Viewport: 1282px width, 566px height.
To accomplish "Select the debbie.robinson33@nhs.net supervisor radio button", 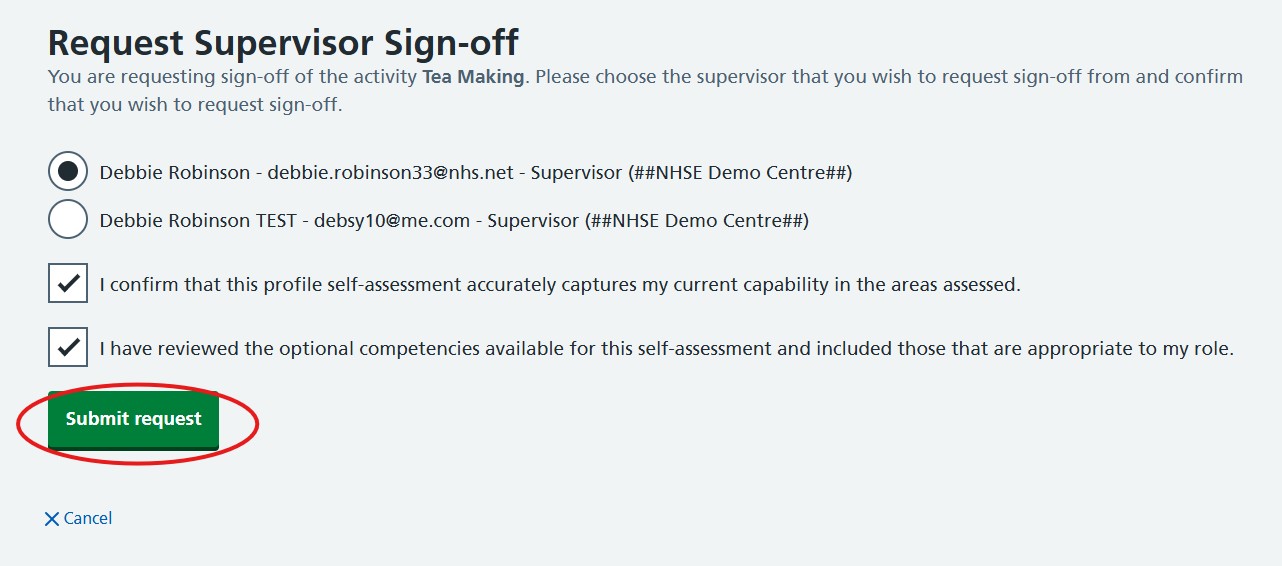I will (68, 172).
